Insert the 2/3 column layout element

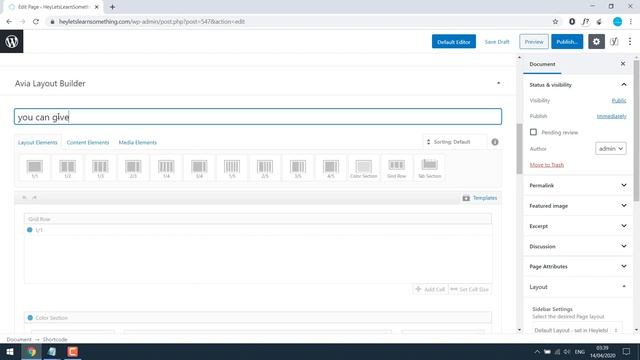pyautogui.click(x=133, y=168)
